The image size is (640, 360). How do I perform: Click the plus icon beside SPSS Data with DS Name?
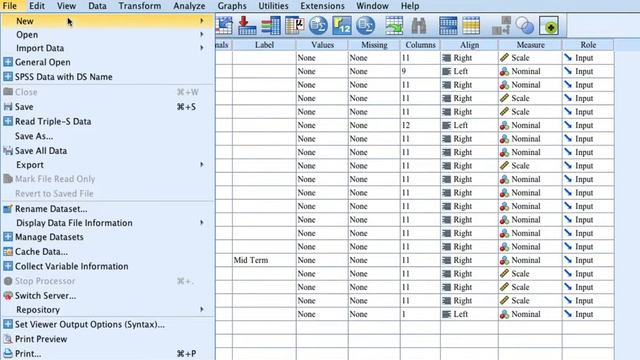click(8, 76)
